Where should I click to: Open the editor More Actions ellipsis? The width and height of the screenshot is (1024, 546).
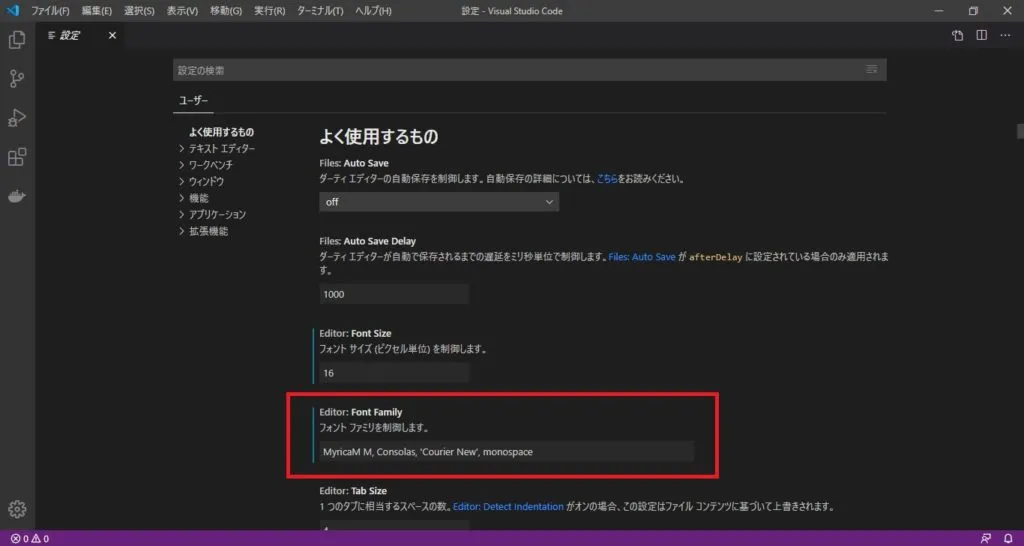pos(1005,35)
